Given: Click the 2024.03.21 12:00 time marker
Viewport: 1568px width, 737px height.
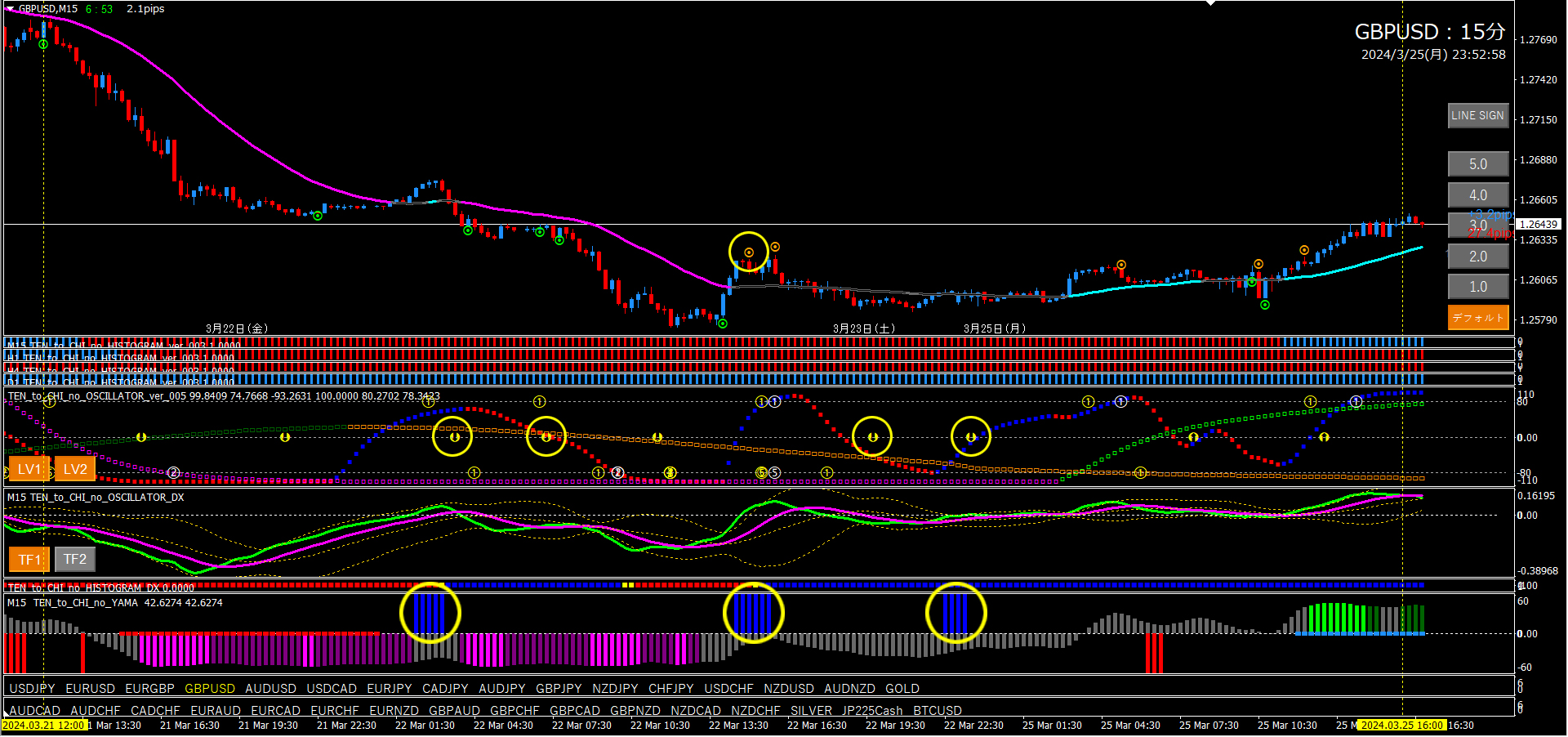Looking at the screenshot, I should (43, 726).
